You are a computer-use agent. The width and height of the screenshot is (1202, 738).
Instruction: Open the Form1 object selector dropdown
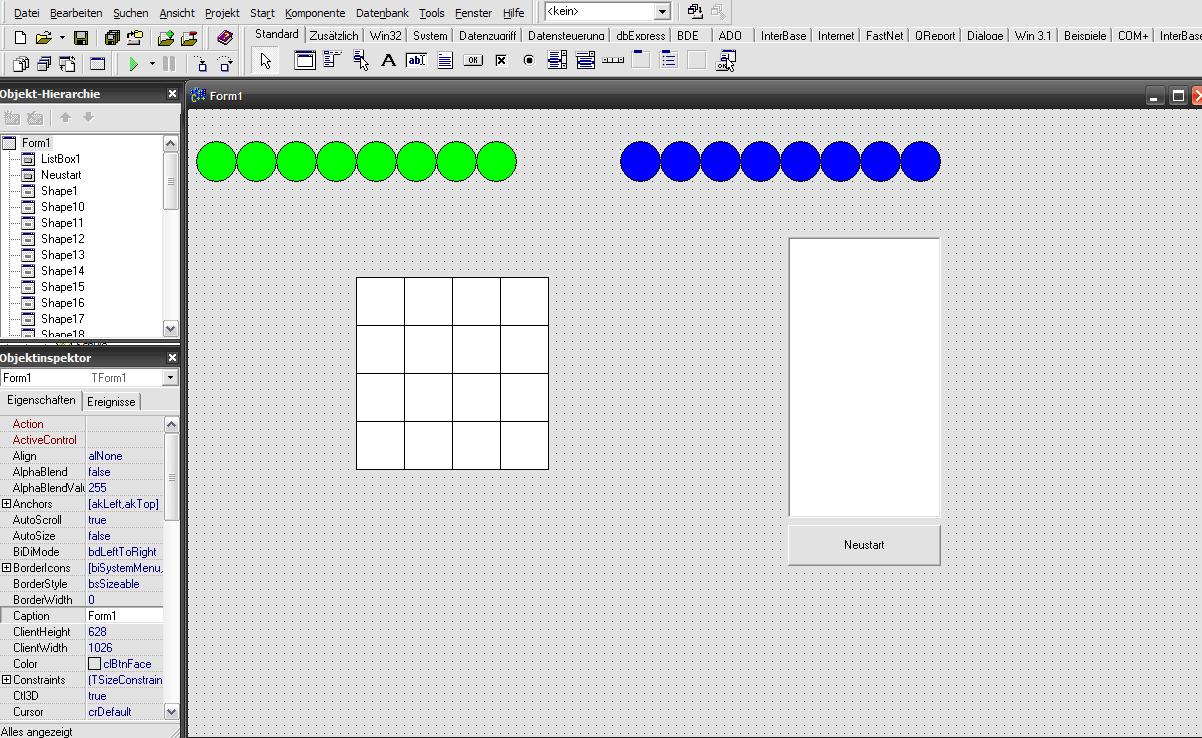click(170, 378)
